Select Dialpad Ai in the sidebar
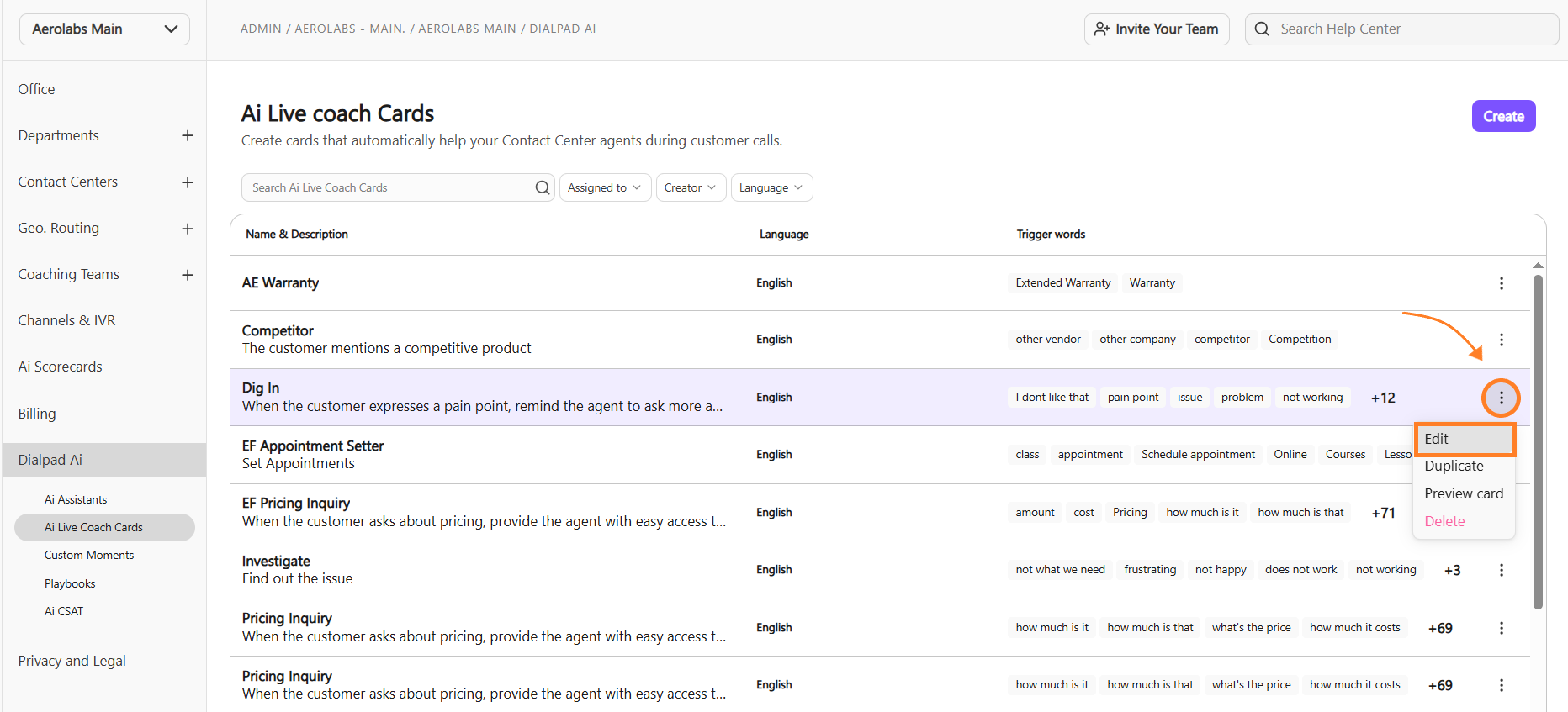Viewport: 1568px width, 712px height. click(104, 460)
